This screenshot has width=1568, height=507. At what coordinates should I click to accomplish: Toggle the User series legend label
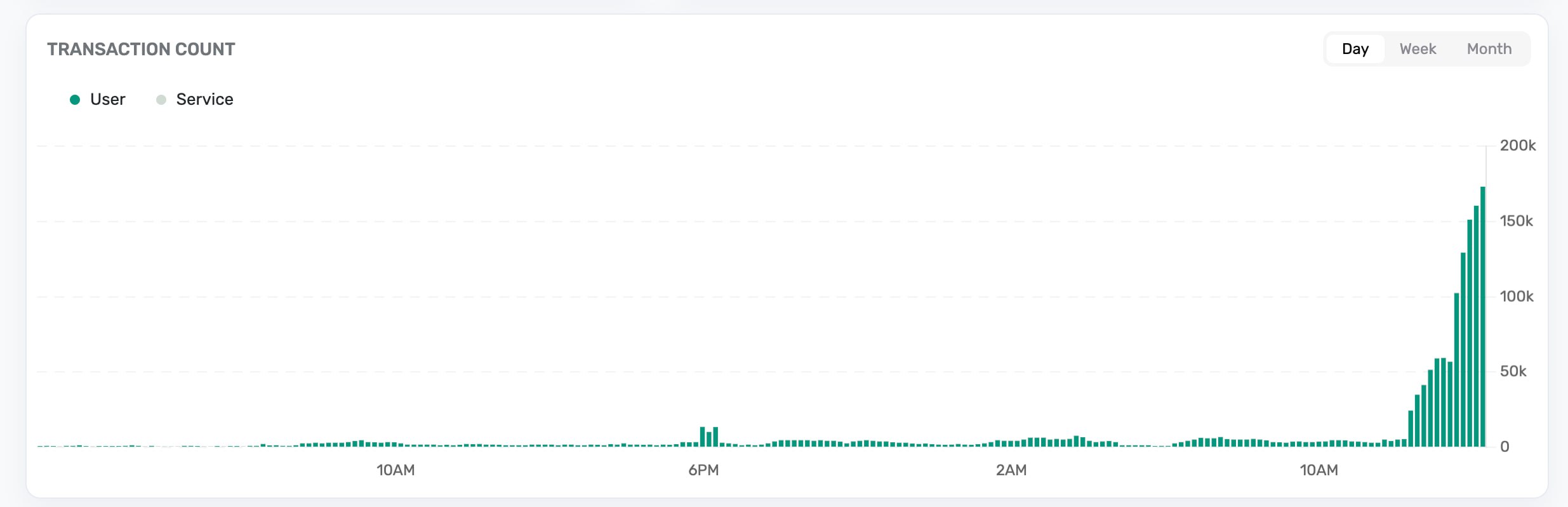(107, 100)
